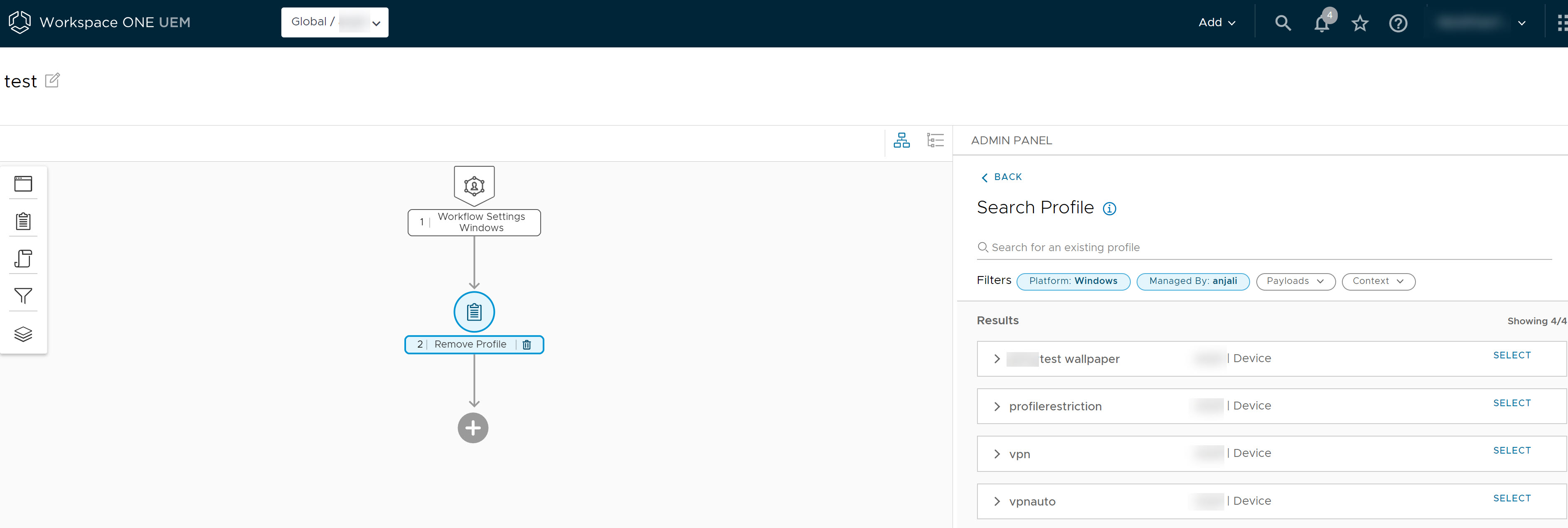1568x528 pixels.
Task: Add a new step with plus button
Action: tap(473, 428)
